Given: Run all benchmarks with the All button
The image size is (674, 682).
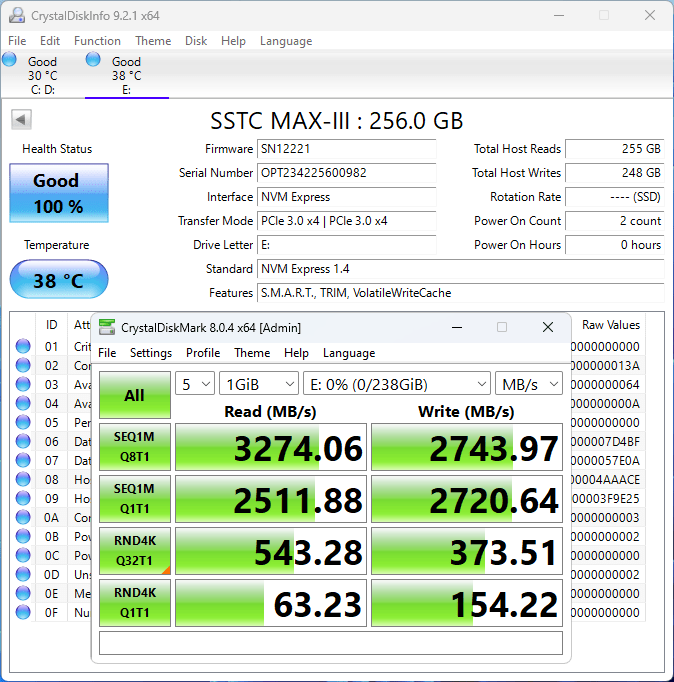Looking at the screenshot, I should pos(134,395).
